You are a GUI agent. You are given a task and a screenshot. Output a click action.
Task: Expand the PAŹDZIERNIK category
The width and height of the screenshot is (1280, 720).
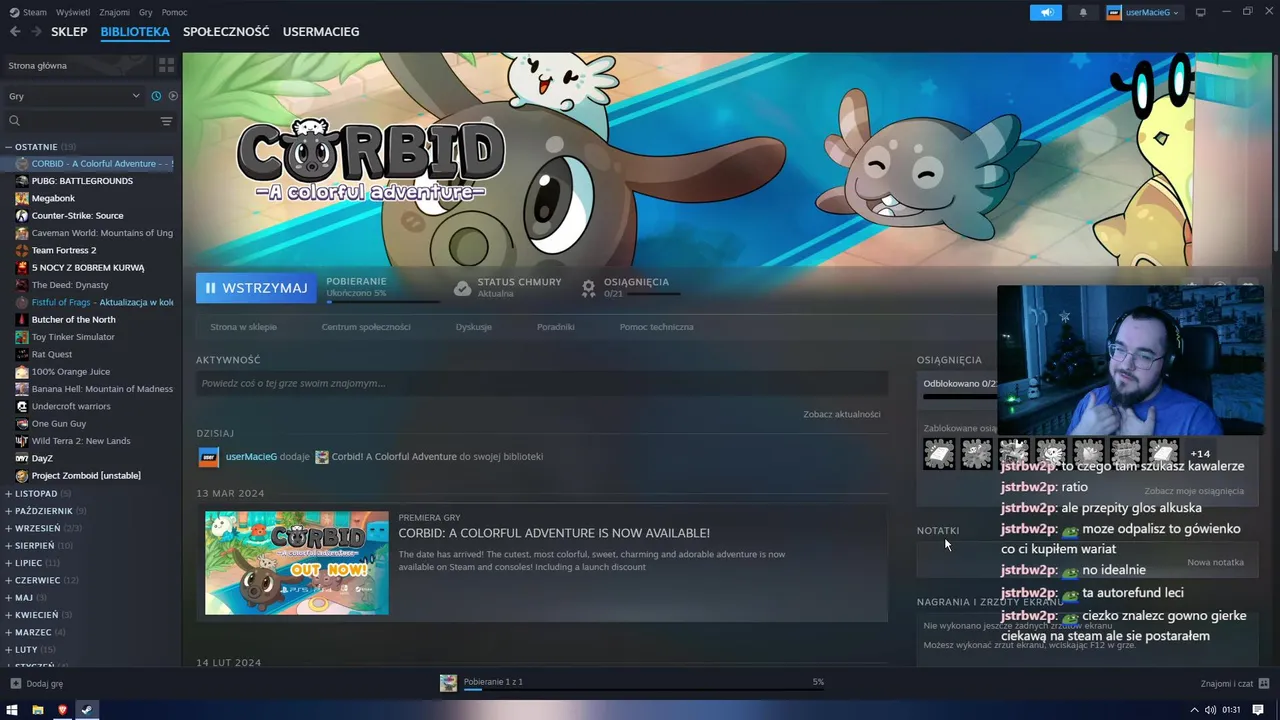click(x=8, y=511)
